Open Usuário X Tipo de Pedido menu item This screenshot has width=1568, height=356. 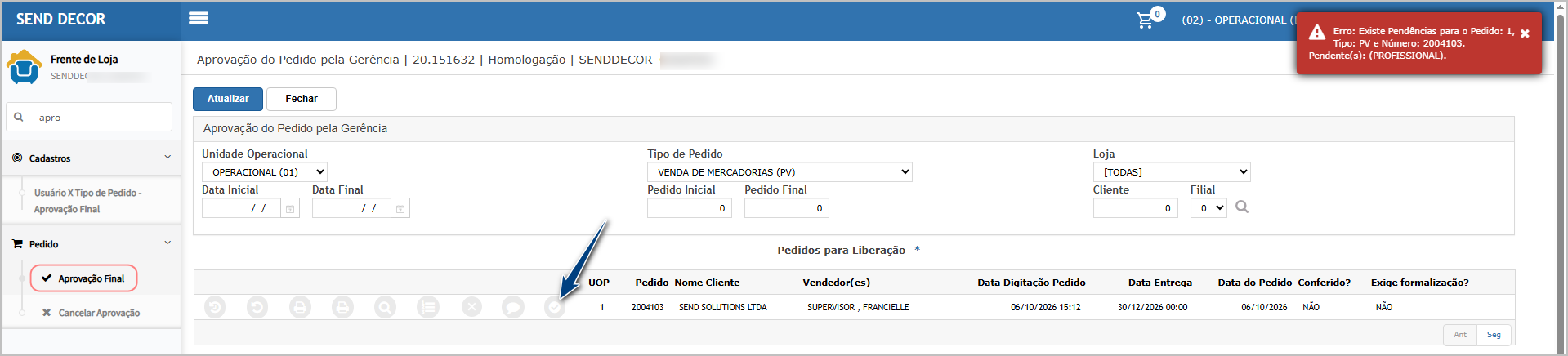(x=88, y=201)
